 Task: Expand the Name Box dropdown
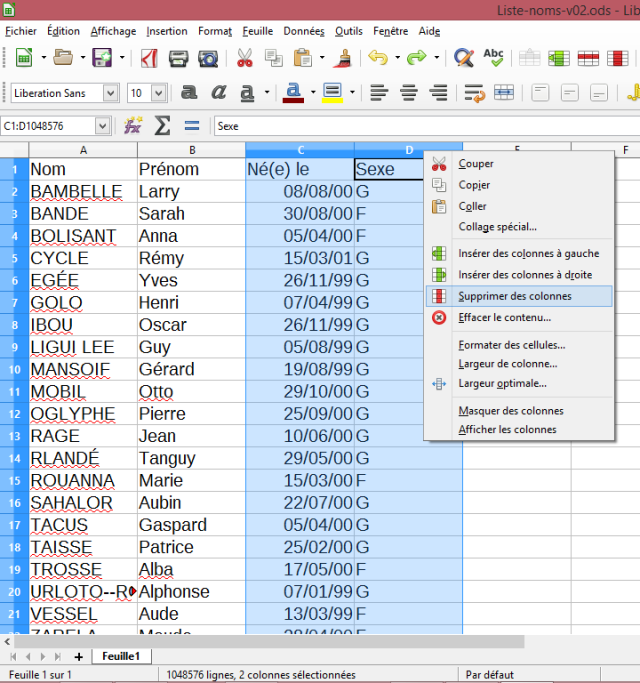tap(102, 126)
